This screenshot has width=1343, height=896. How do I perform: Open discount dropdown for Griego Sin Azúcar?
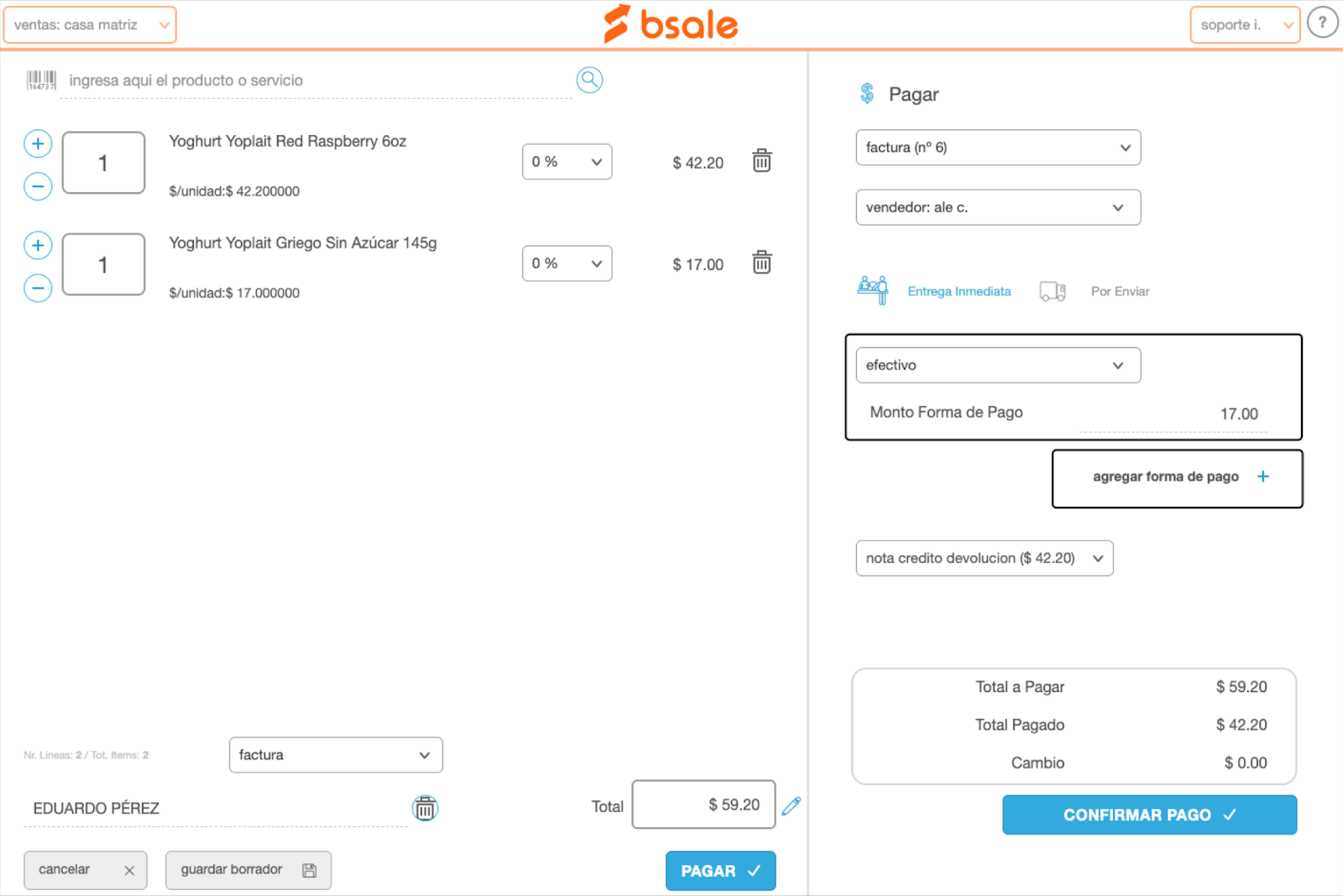tap(567, 263)
